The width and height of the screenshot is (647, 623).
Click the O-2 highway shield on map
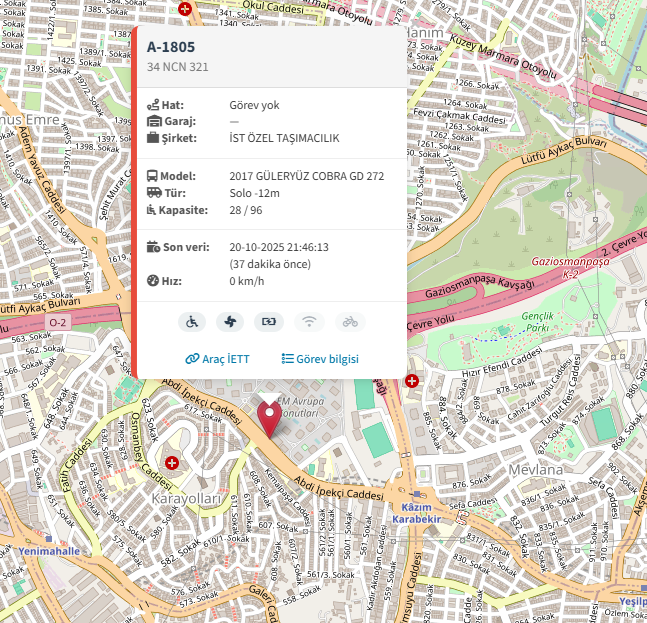pos(59,321)
